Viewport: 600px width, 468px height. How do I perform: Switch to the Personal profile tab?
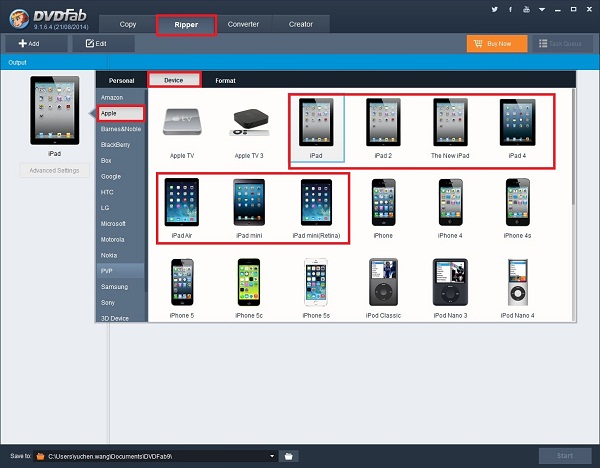[121, 80]
